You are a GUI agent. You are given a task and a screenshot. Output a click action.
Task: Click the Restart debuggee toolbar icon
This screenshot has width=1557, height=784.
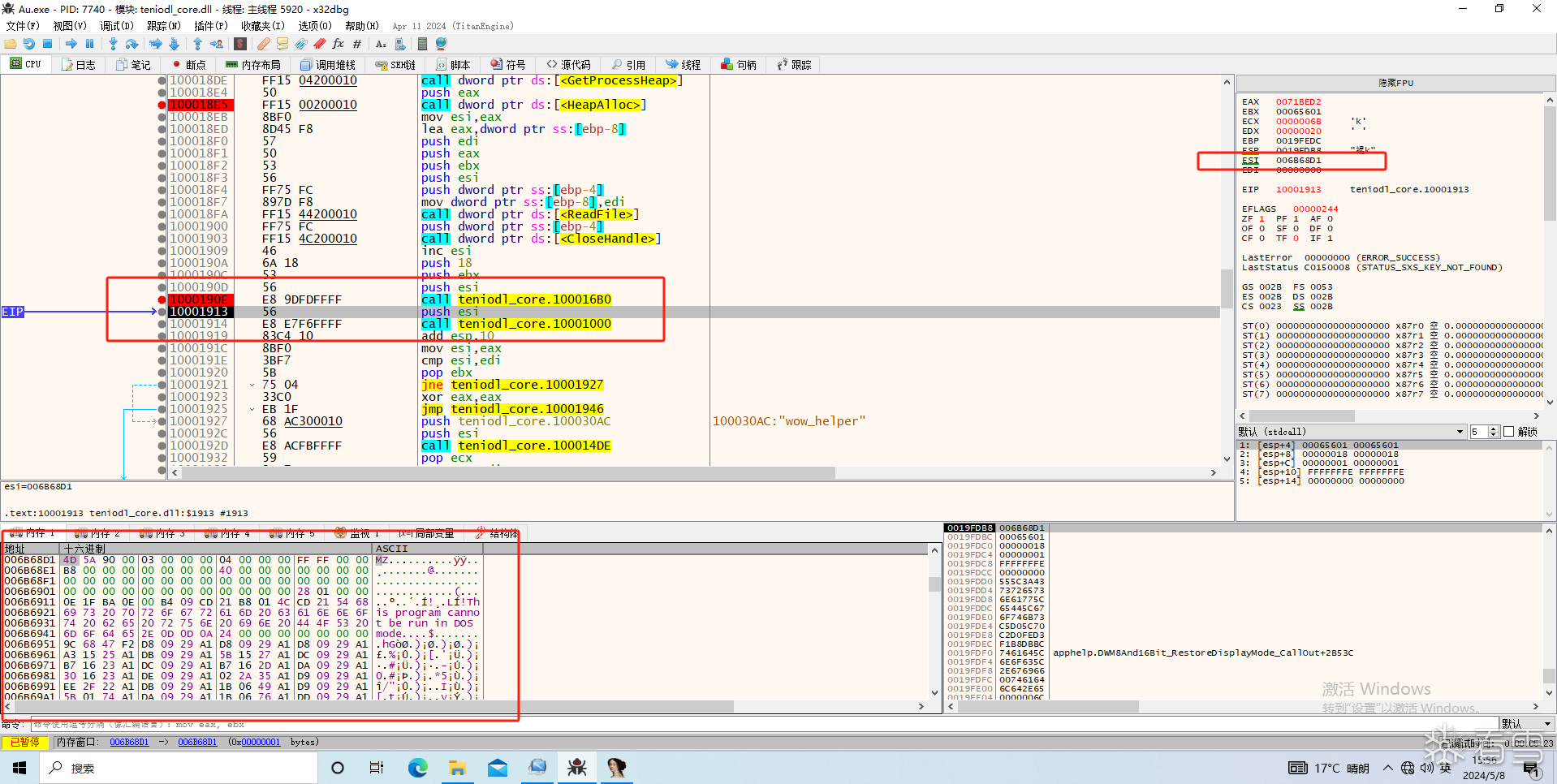(x=29, y=44)
